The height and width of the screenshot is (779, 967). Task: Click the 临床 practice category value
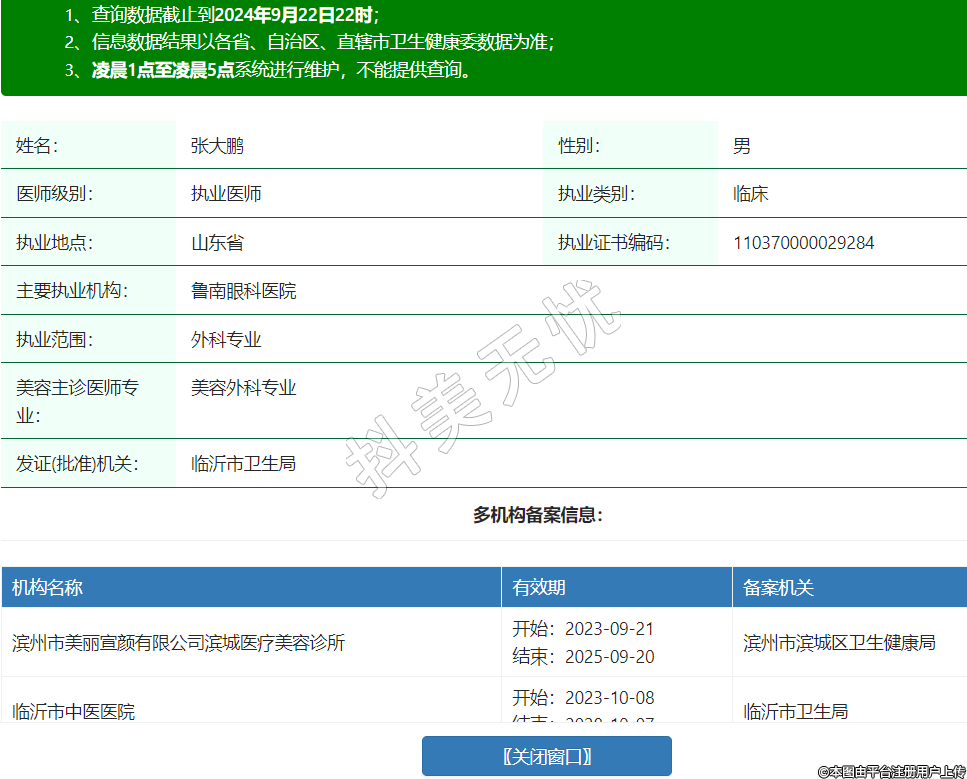[750, 194]
